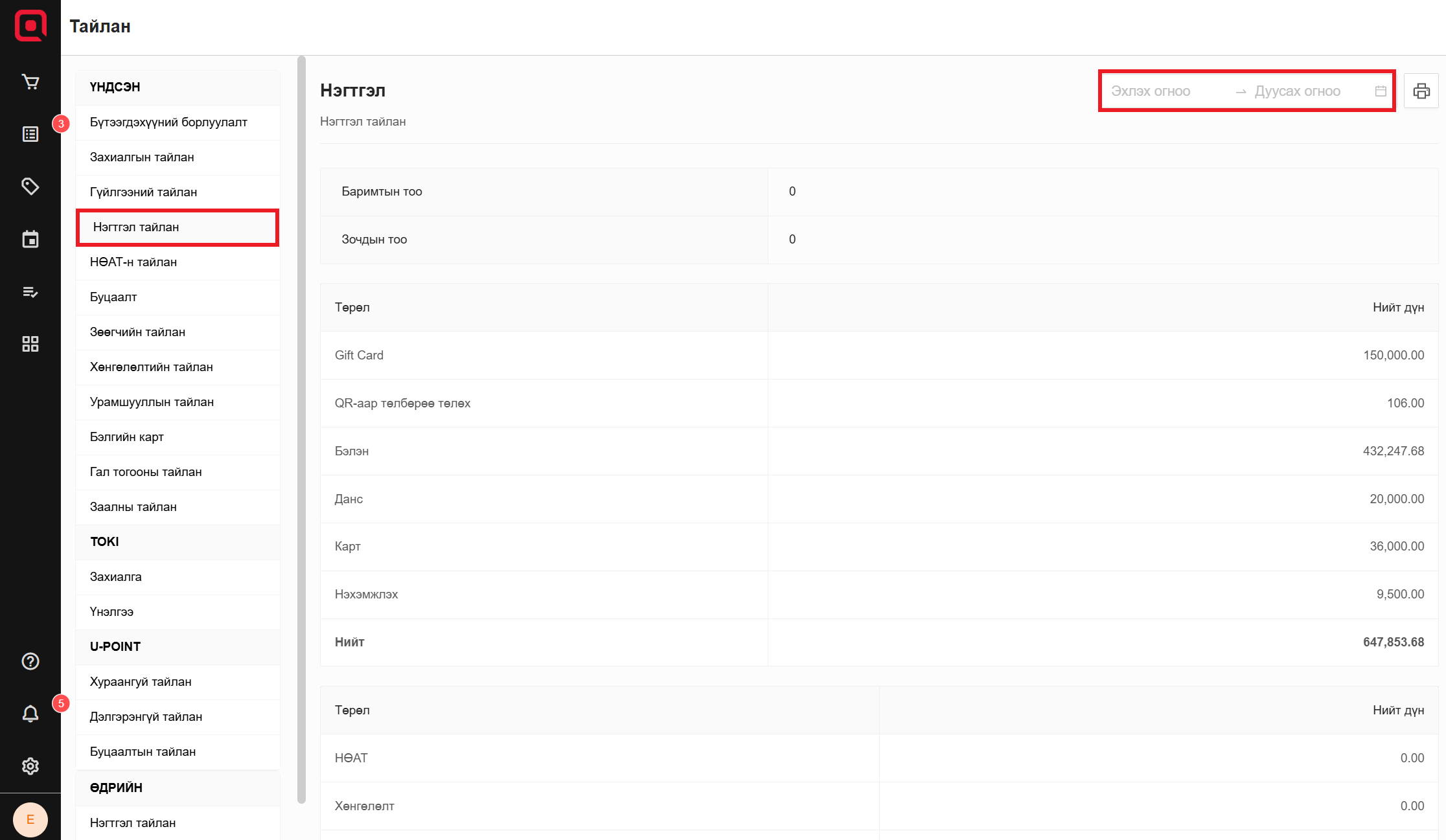Click the user avatar E
Viewport: 1446px width, 840px height.
(30, 819)
